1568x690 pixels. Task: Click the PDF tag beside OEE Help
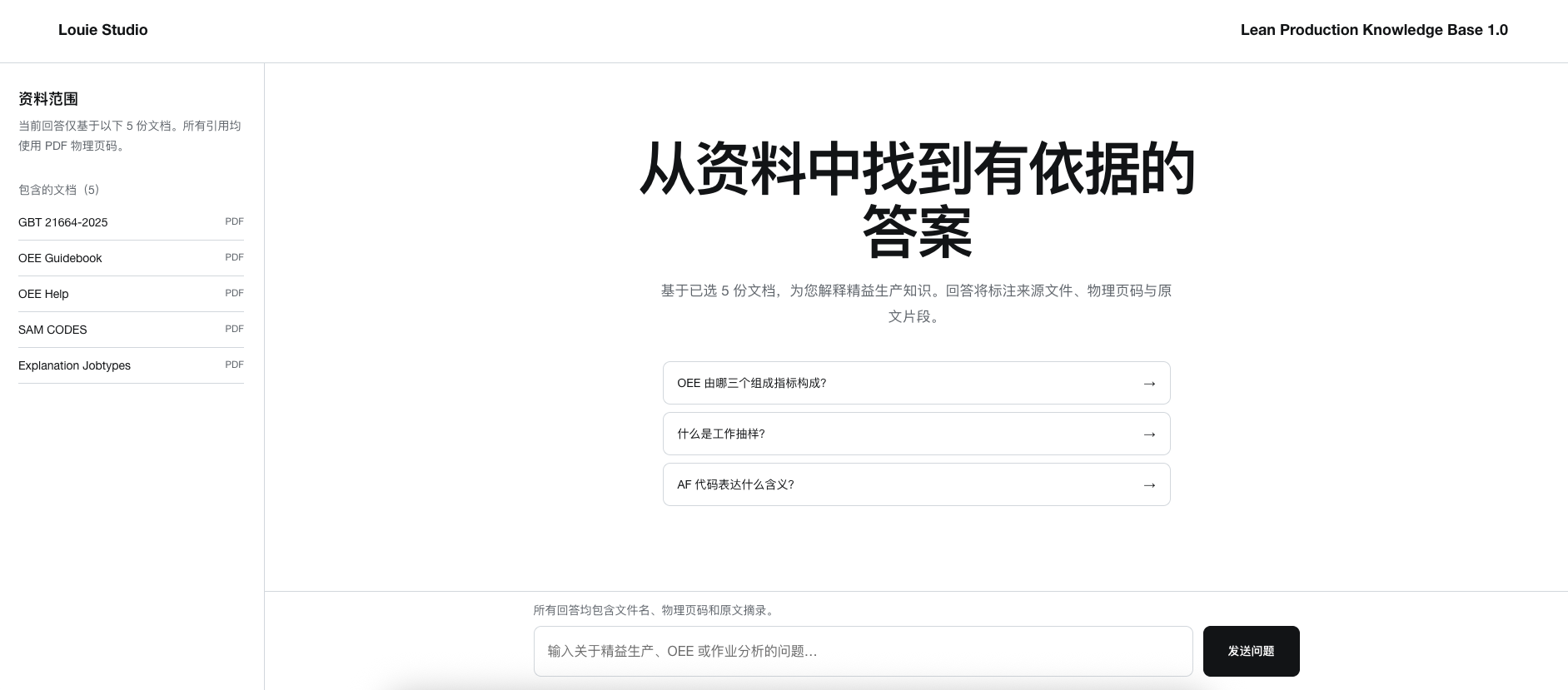(x=234, y=293)
